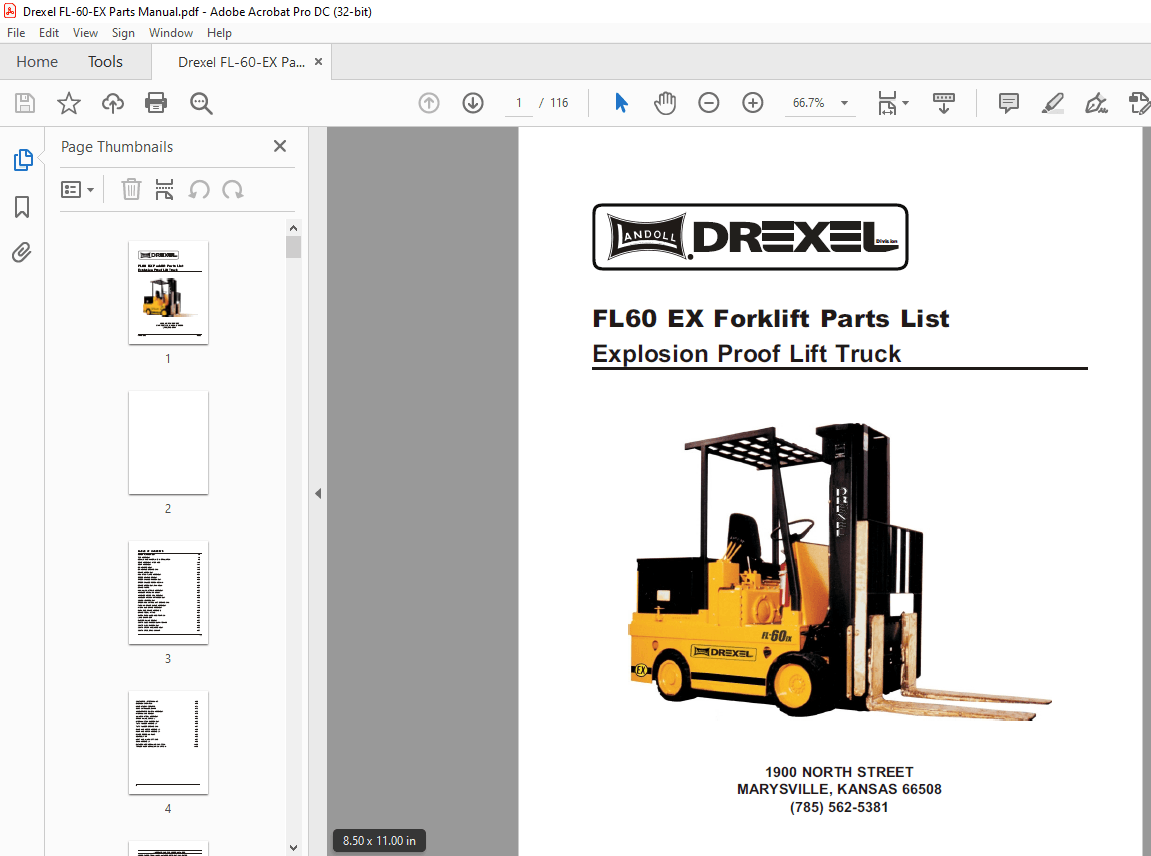Rotate pages counterclockwise in thumbnails toolbar
This screenshot has height=856, width=1151.
(199, 189)
